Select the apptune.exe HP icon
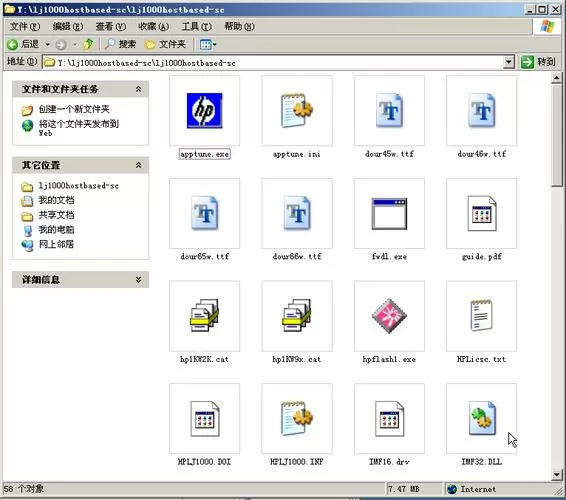 [x=204, y=110]
